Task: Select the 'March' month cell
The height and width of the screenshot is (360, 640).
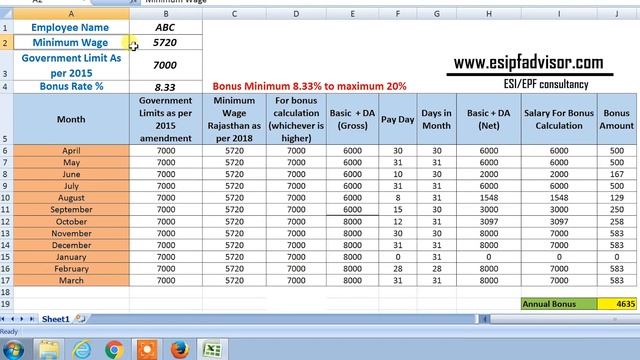Action: (x=71, y=281)
